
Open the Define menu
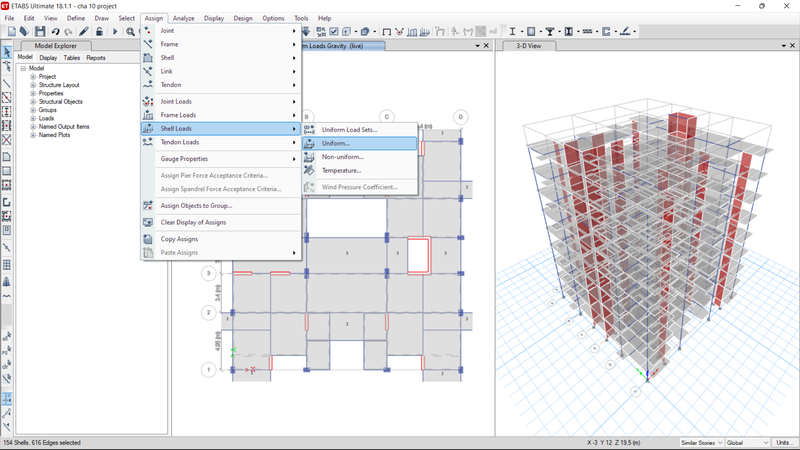click(76, 18)
